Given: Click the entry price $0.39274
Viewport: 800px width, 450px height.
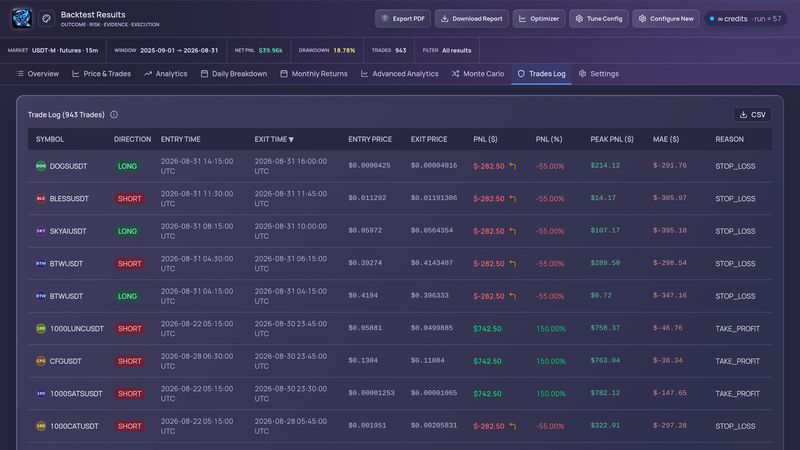Looking at the screenshot, I should [365, 263].
